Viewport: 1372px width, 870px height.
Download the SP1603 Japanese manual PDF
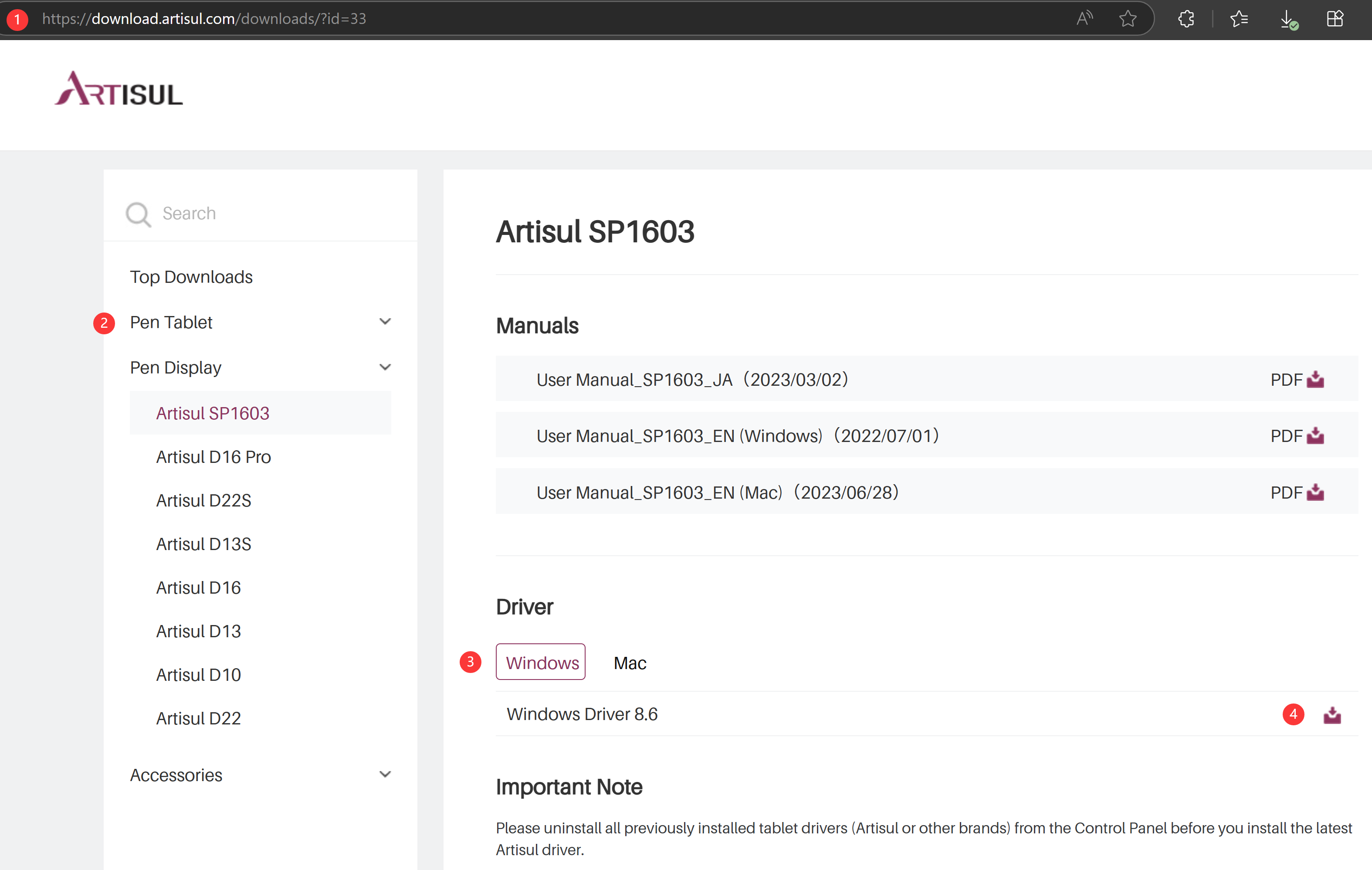pyautogui.click(x=1314, y=380)
